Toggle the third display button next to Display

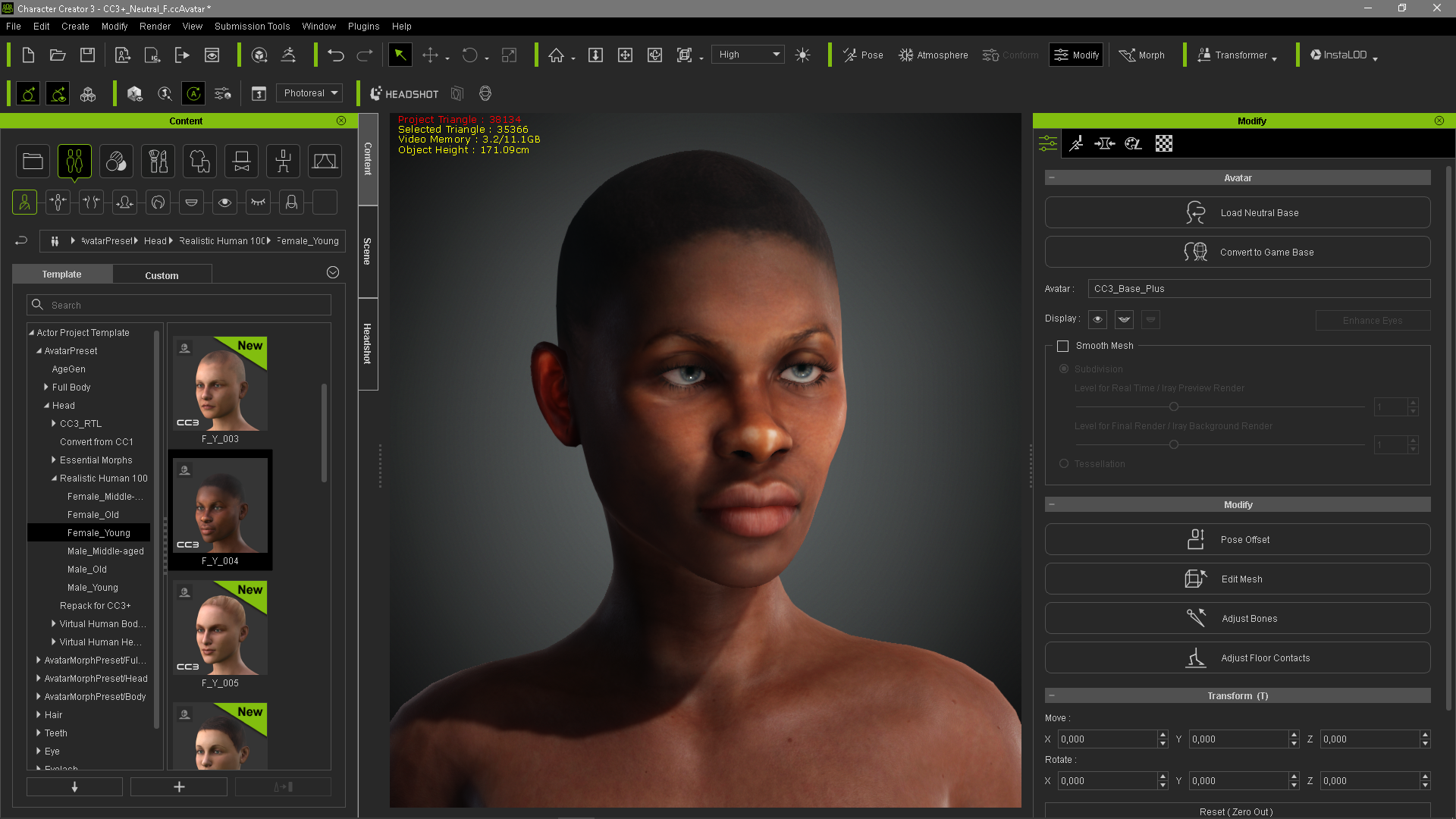coord(1150,319)
